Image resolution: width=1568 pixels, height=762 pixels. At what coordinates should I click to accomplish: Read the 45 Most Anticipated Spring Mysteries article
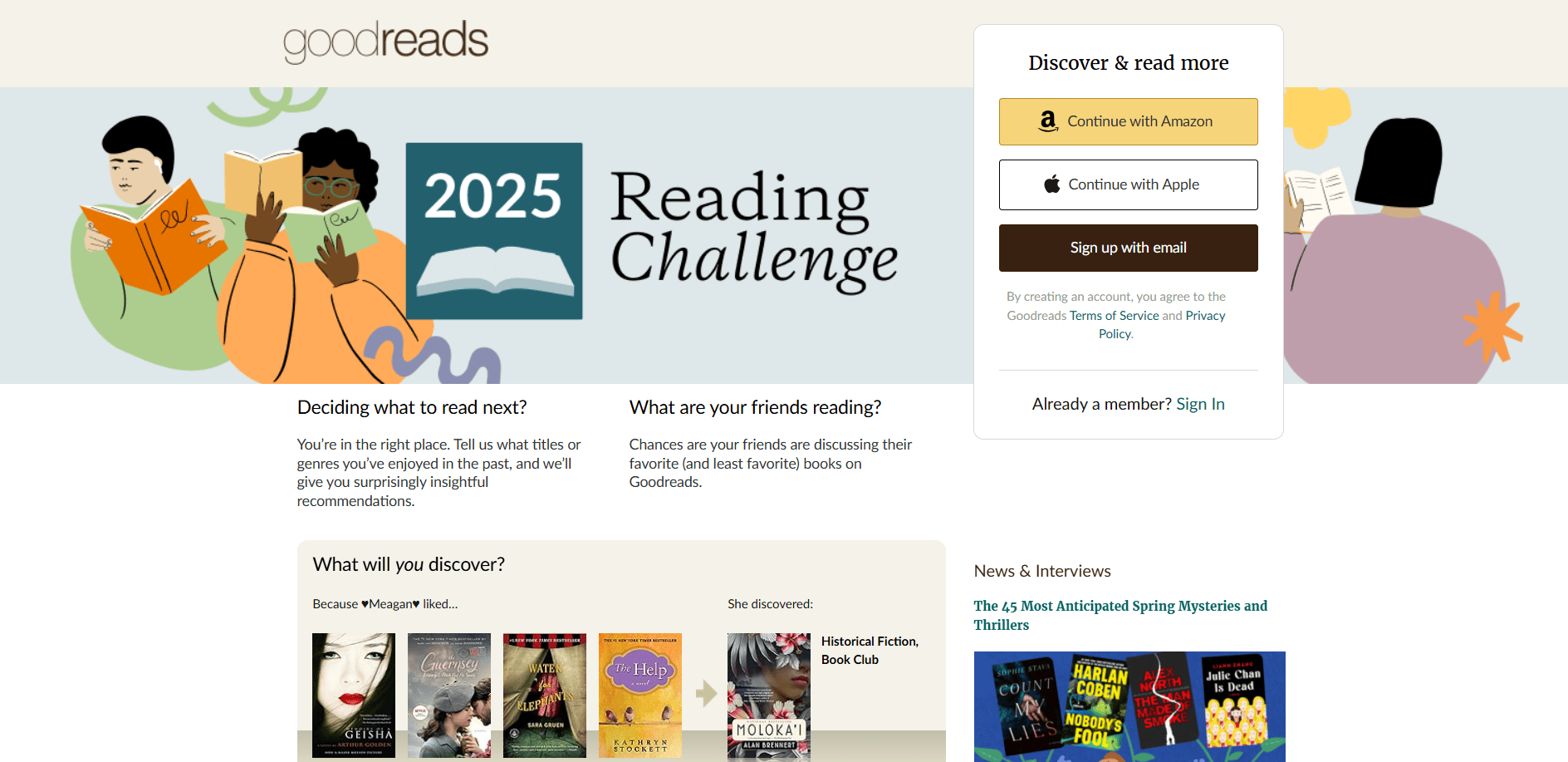[1120, 616]
